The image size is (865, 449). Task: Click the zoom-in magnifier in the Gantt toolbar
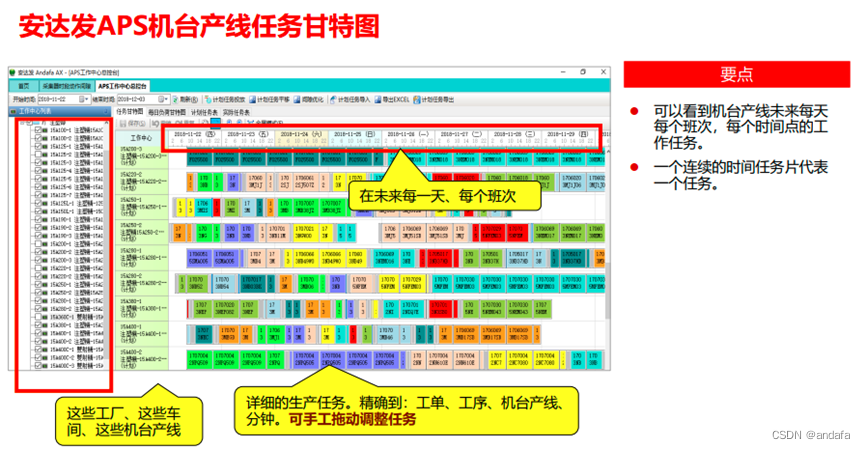point(229,122)
